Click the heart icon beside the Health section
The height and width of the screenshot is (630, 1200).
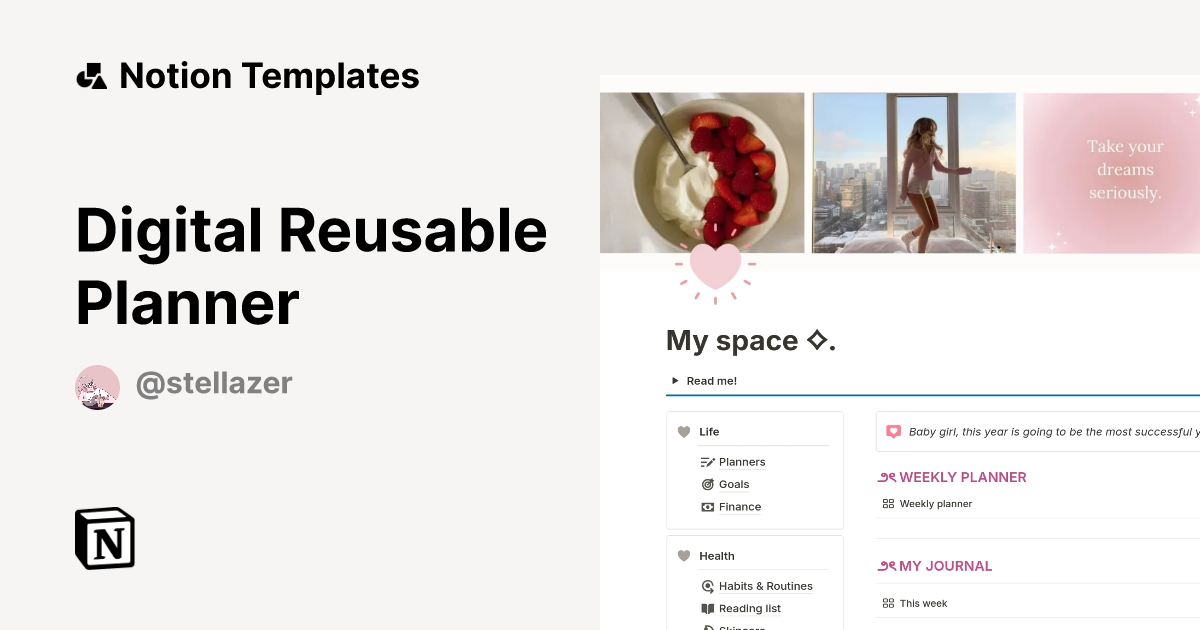tap(685, 556)
